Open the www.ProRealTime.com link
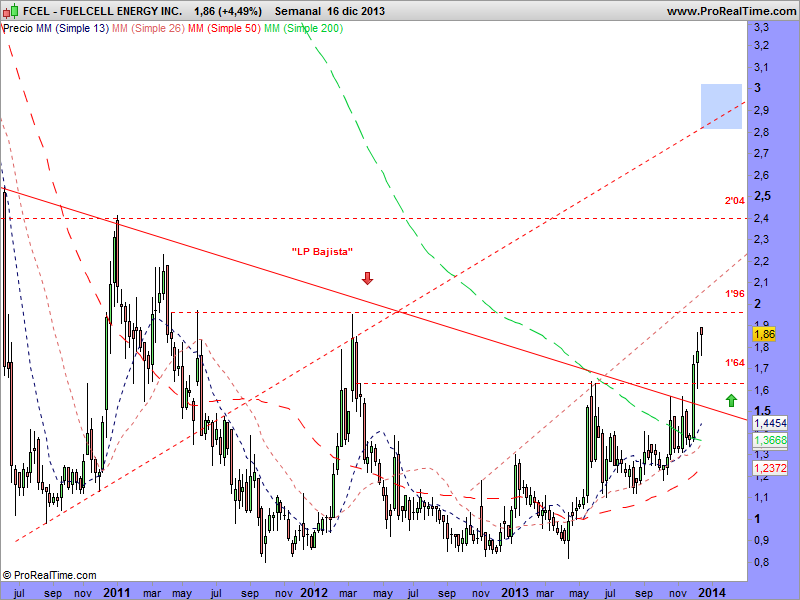This screenshot has width=800, height=600. (731, 11)
